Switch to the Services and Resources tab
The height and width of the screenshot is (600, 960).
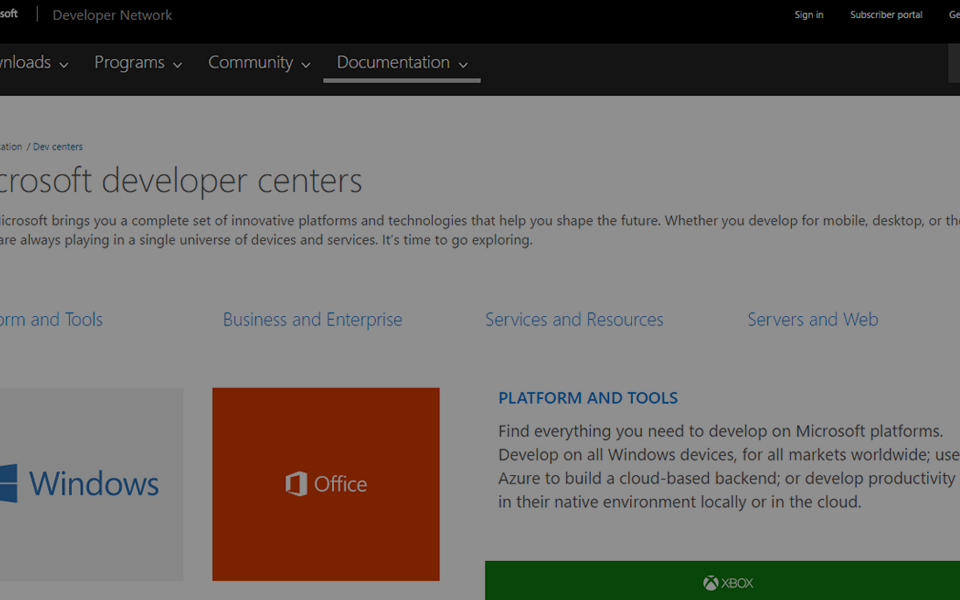pos(574,320)
